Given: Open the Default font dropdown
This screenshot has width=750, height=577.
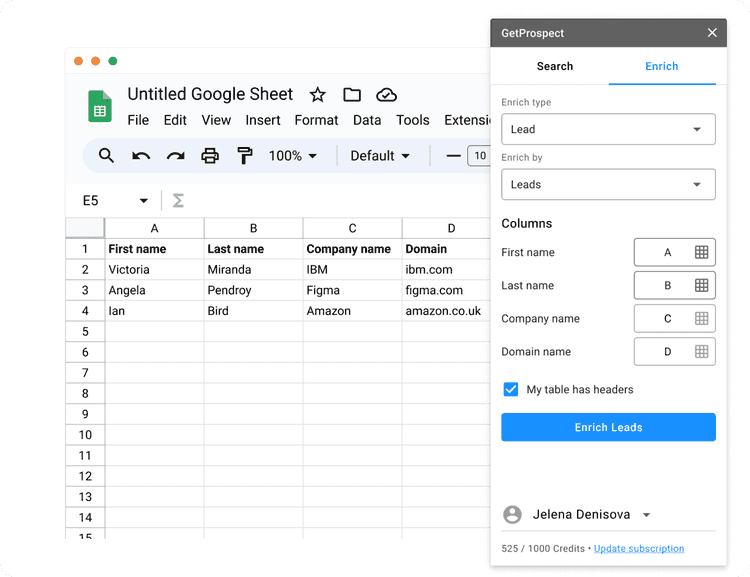Looking at the screenshot, I should point(380,156).
